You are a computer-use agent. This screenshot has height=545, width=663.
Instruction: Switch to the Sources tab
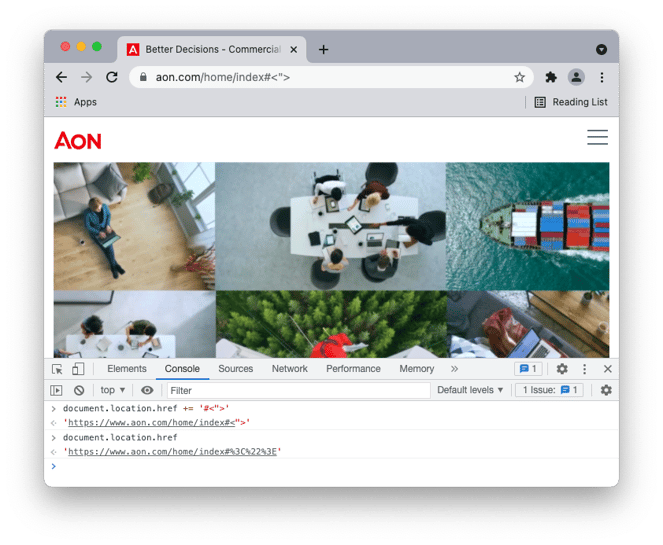(x=236, y=369)
